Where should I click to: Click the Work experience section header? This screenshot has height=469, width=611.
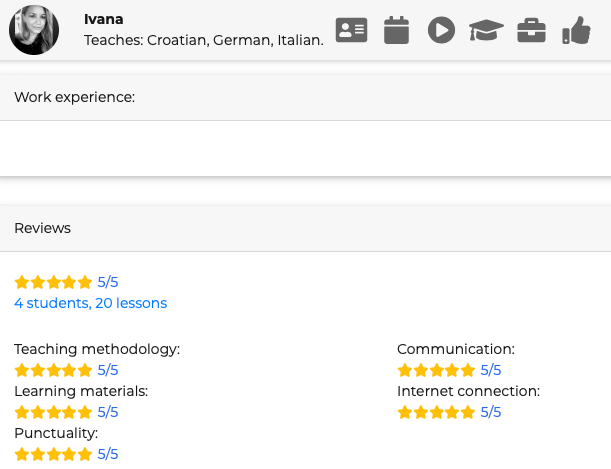pyautogui.click(x=74, y=97)
